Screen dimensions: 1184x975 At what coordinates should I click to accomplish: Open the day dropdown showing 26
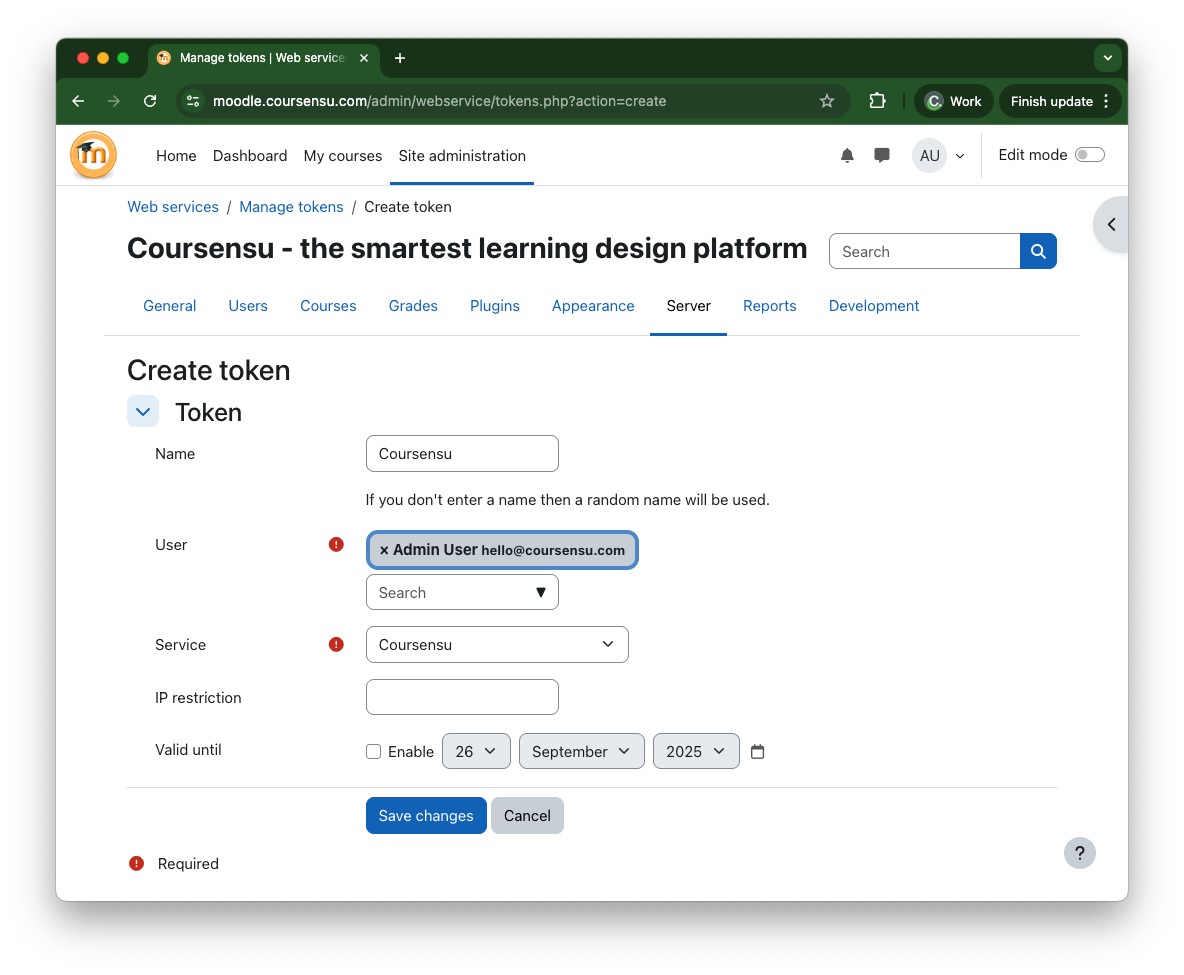476,751
